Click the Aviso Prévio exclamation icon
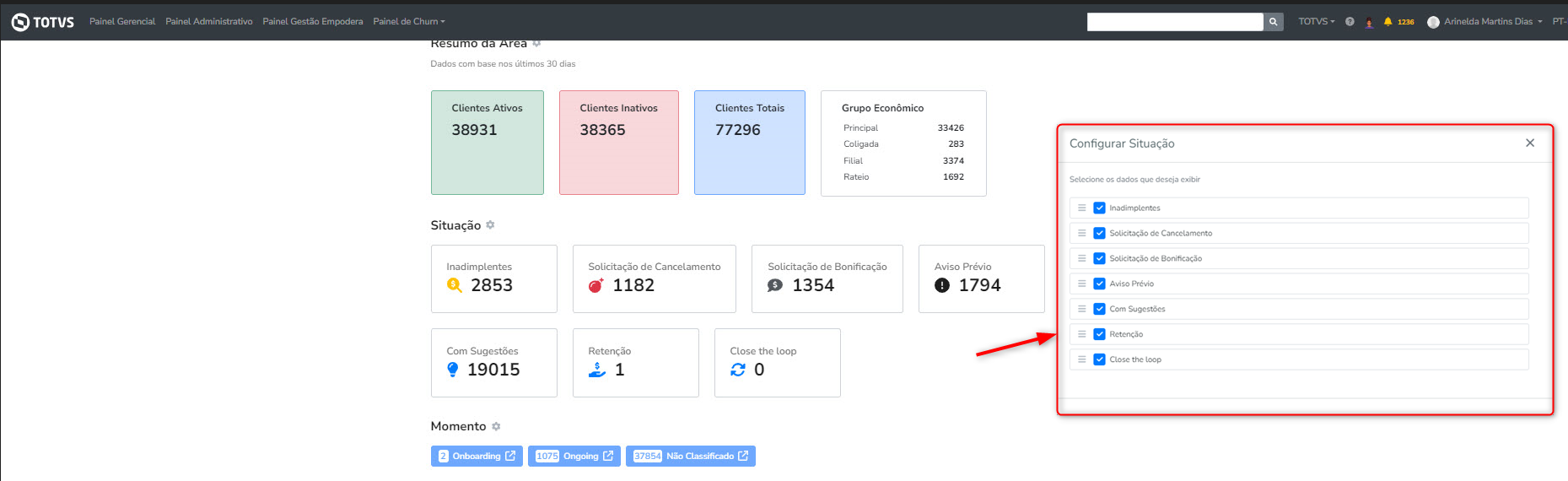The width and height of the screenshot is (1568, 481). pyautogui.click(x=942, y=285)
